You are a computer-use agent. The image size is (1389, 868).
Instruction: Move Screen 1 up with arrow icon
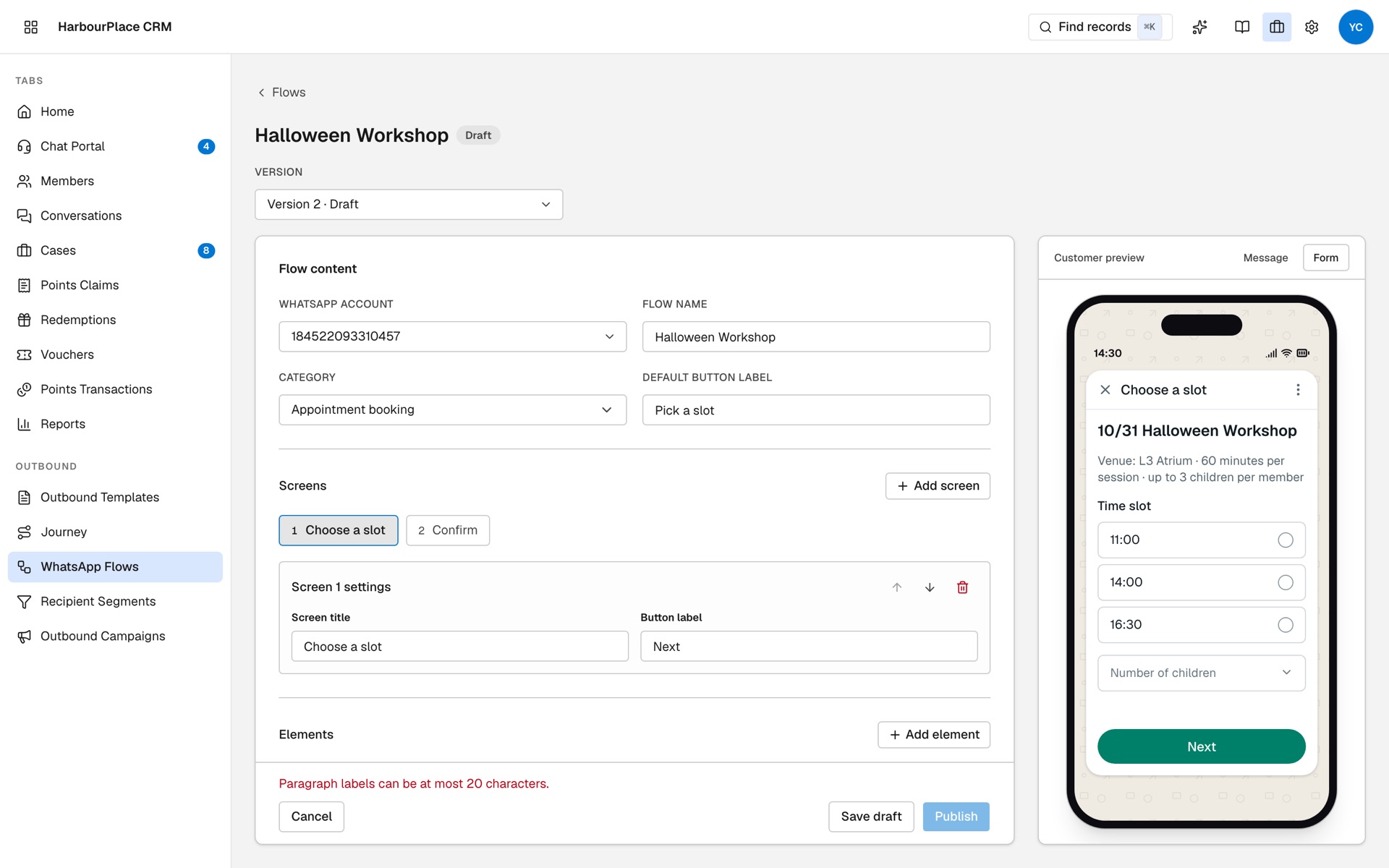[897, 587]
